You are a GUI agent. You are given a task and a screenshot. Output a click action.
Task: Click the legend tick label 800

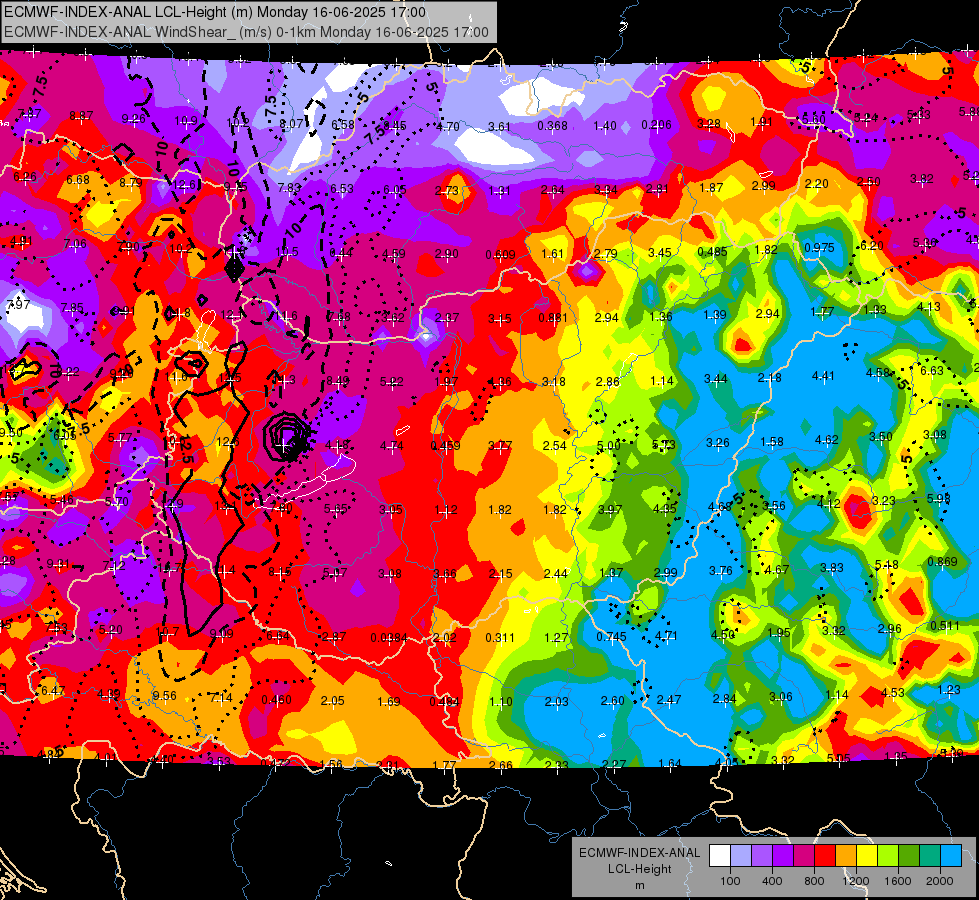coord(814,881)
